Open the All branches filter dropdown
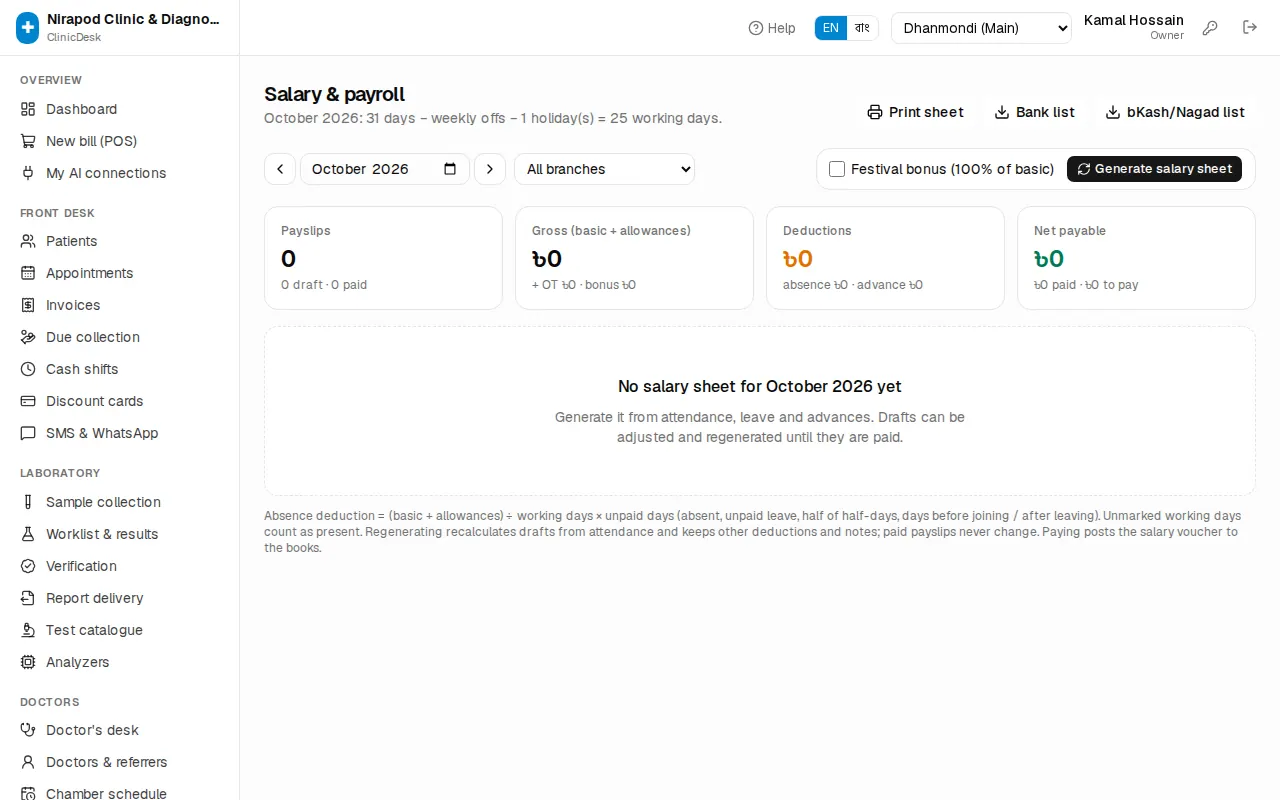Image resolution: width=1280 pixels, height=800 pixels. [x=605, y=169]
